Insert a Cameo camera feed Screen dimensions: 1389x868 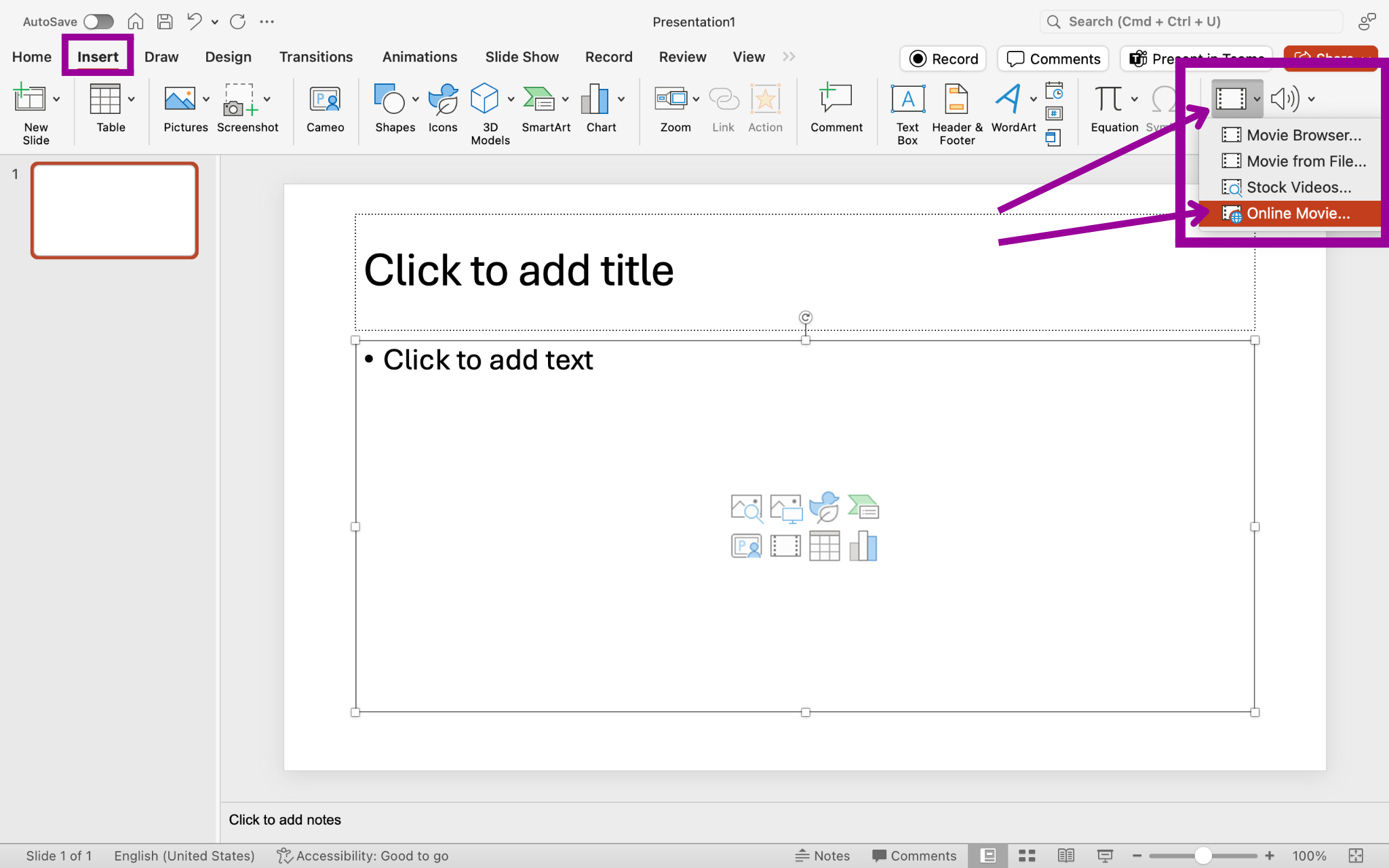tap(325, 99)
